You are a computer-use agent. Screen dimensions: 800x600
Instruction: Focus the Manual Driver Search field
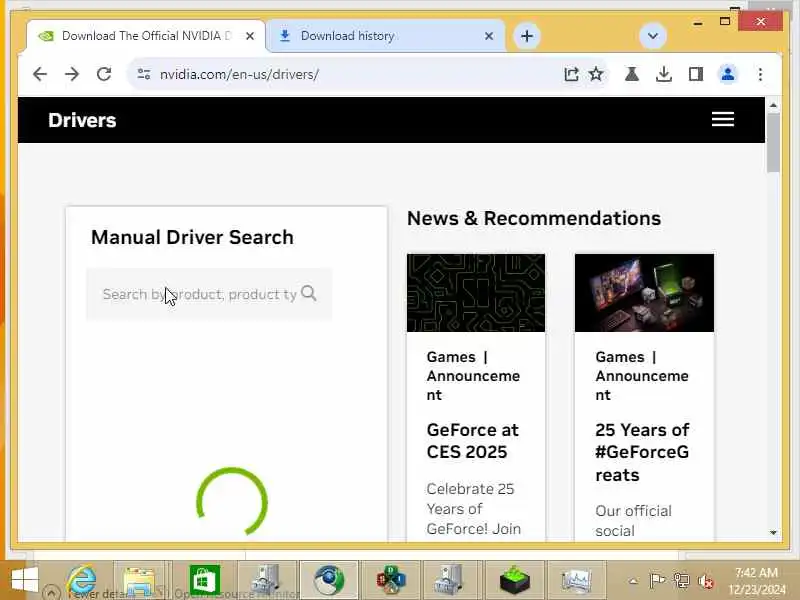[x=209, y=294]
